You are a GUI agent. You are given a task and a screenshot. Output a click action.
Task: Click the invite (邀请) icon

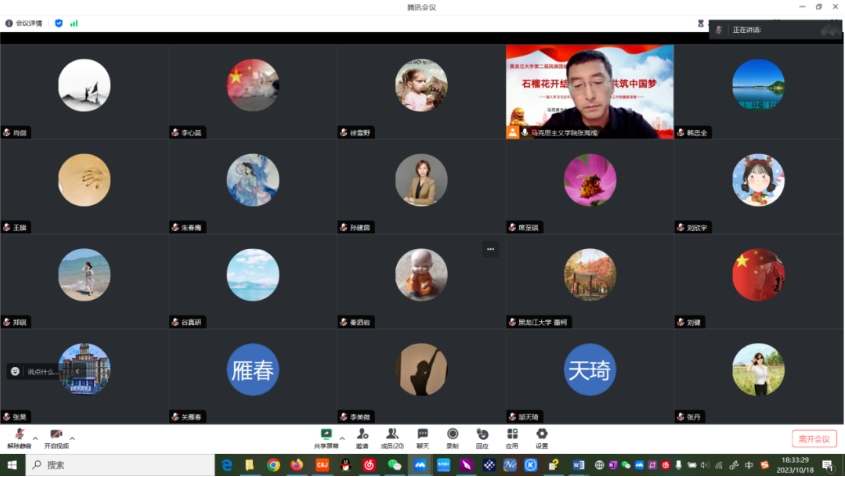coord(362,438)
